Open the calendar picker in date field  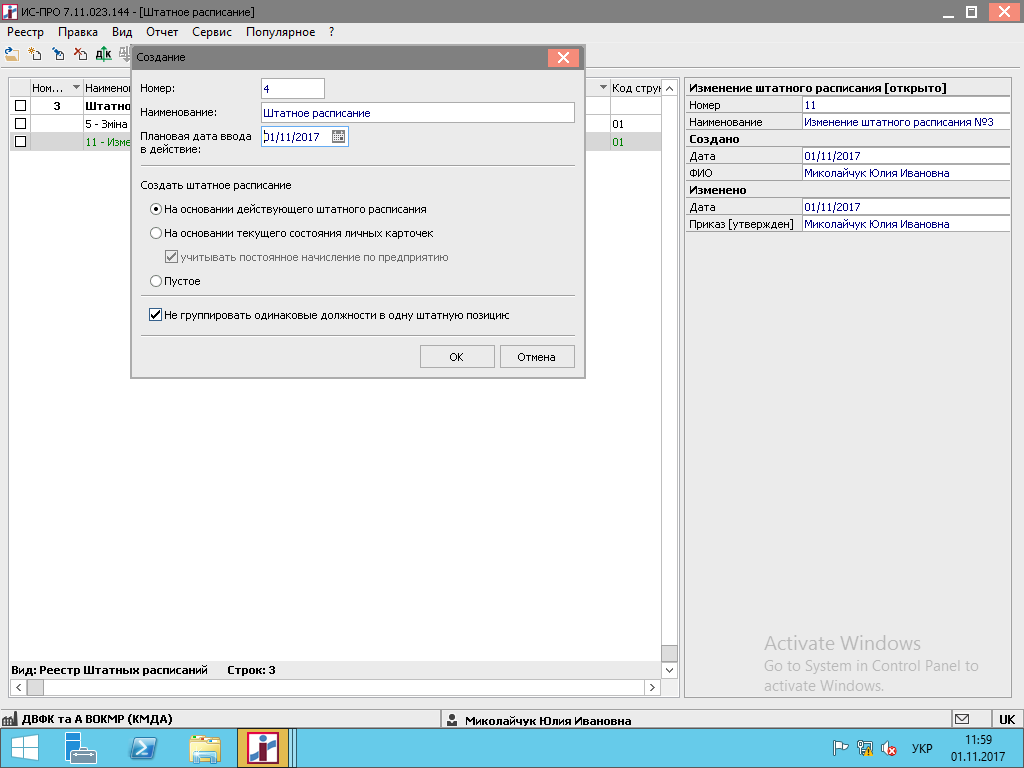click(338, 137)
